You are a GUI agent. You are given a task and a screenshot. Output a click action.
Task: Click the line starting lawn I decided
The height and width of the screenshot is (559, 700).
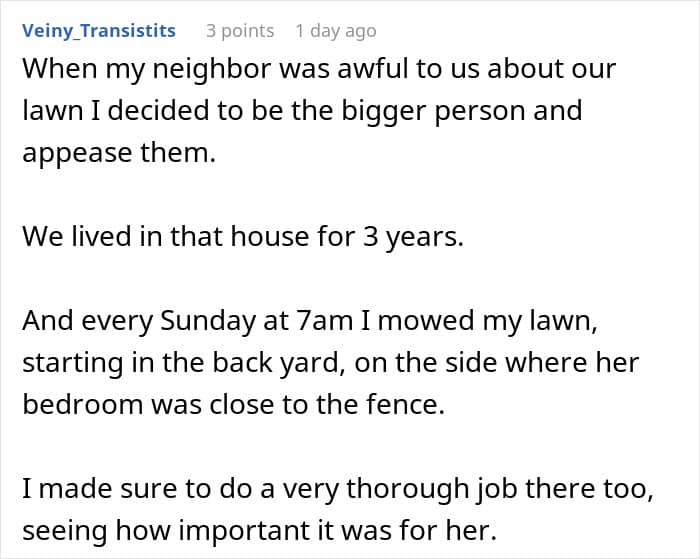302,110
